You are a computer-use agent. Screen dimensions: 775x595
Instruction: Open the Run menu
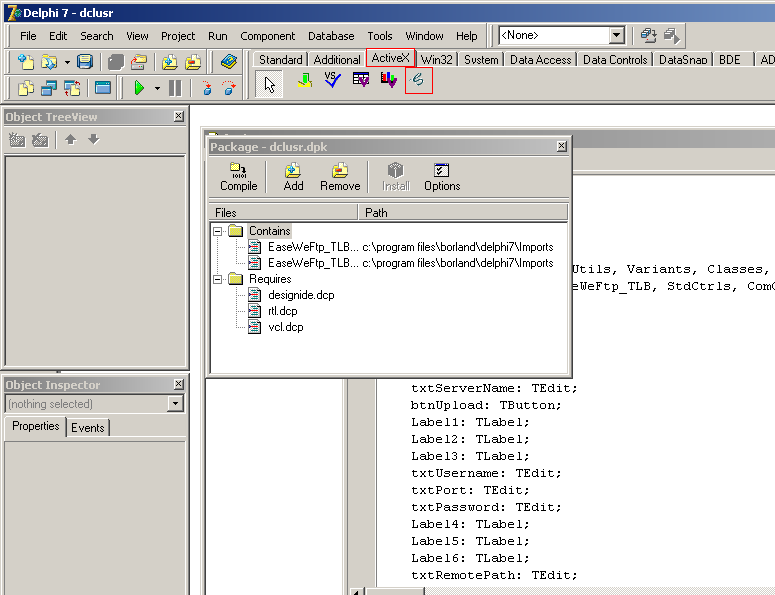point(217,36)
